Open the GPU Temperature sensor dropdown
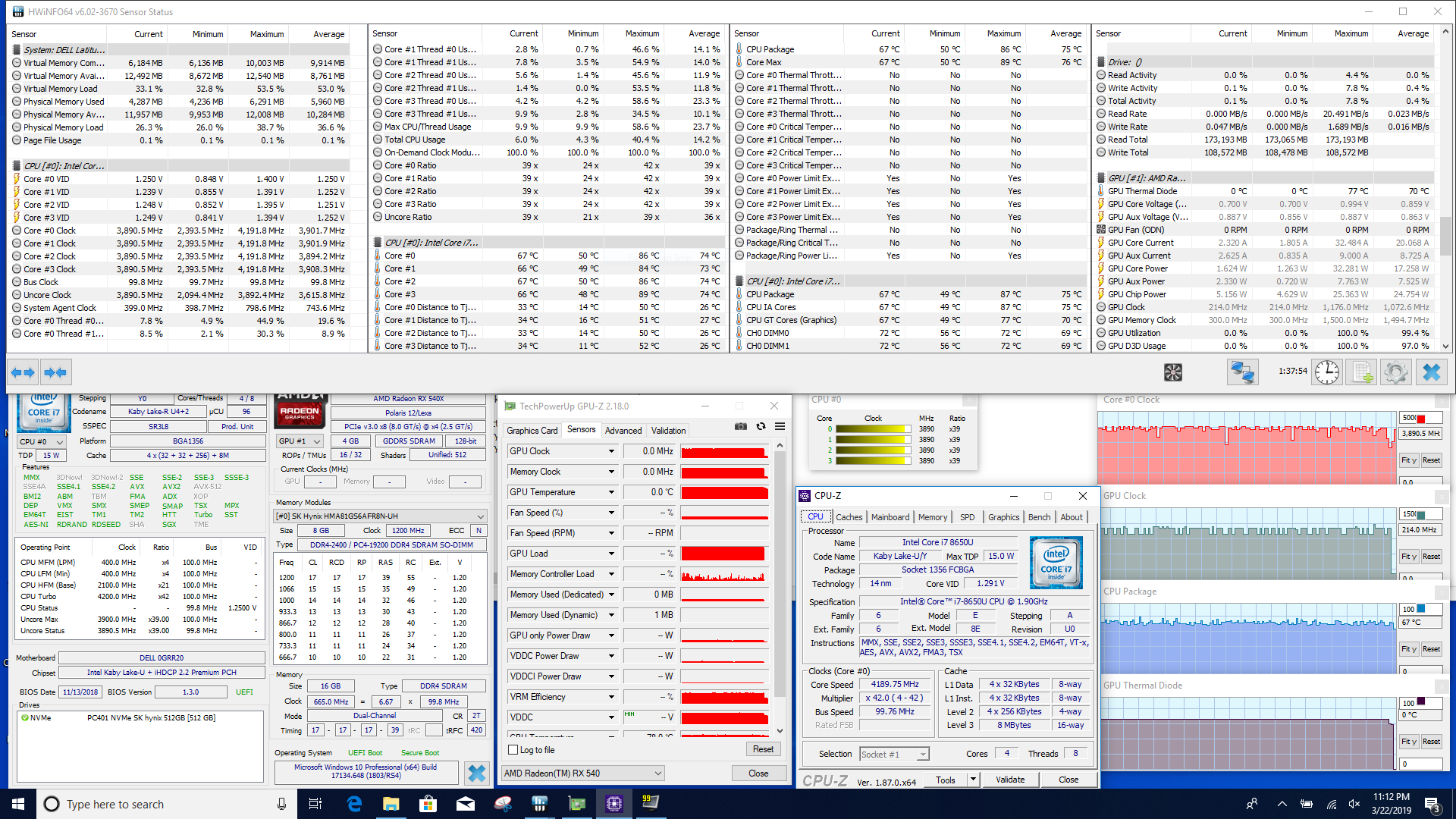Image resolution: width=1456 pixels, height=819 pixels. [611, 492]
